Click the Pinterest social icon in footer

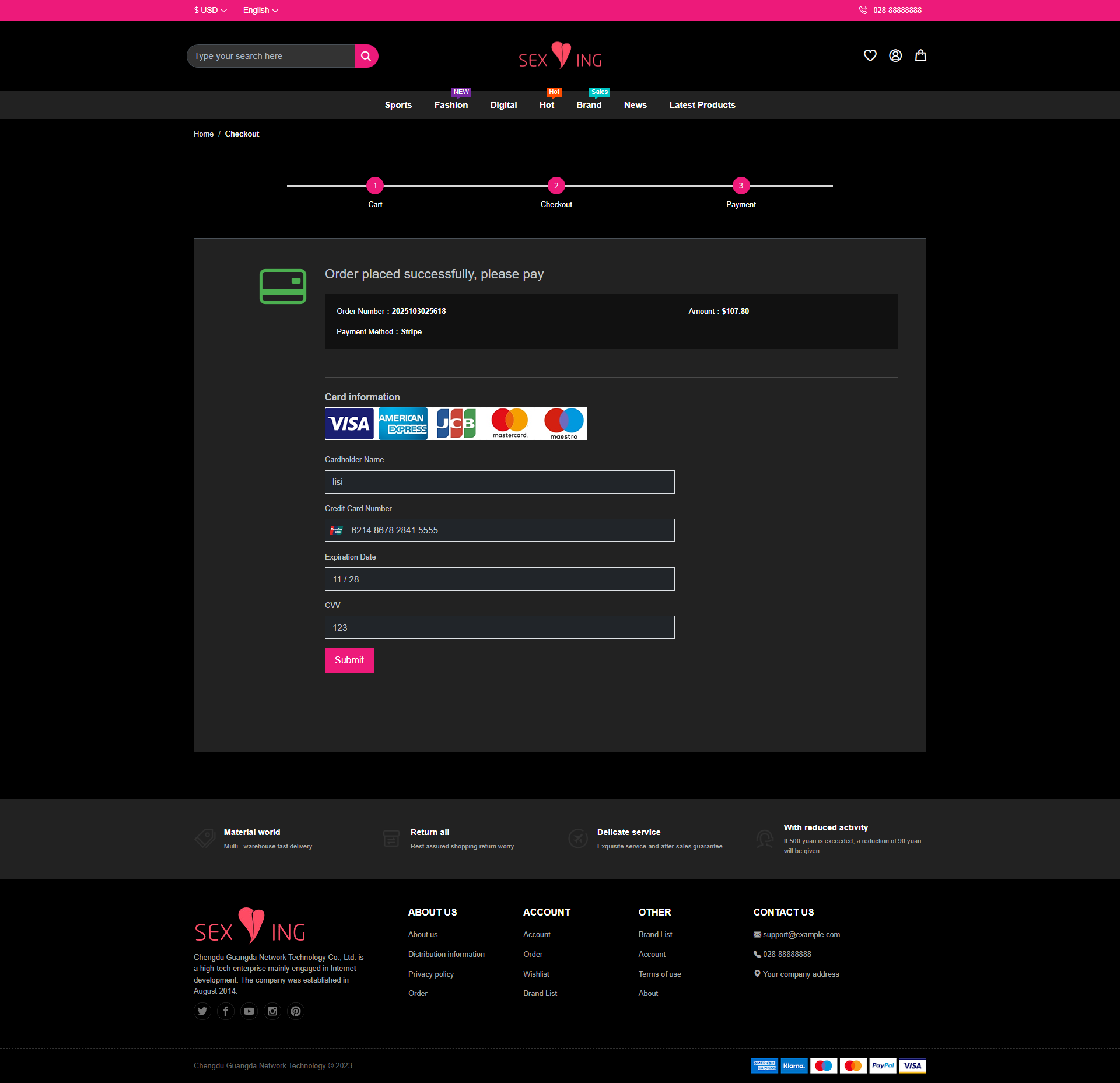296,1011
